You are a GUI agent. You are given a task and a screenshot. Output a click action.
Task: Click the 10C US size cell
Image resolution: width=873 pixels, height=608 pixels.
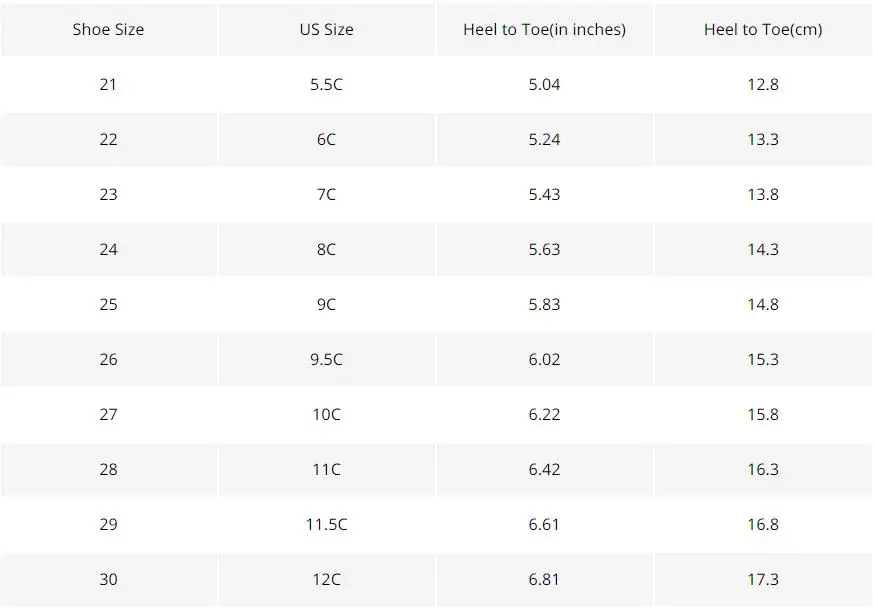pyautogui.click(x=326, y=415)
